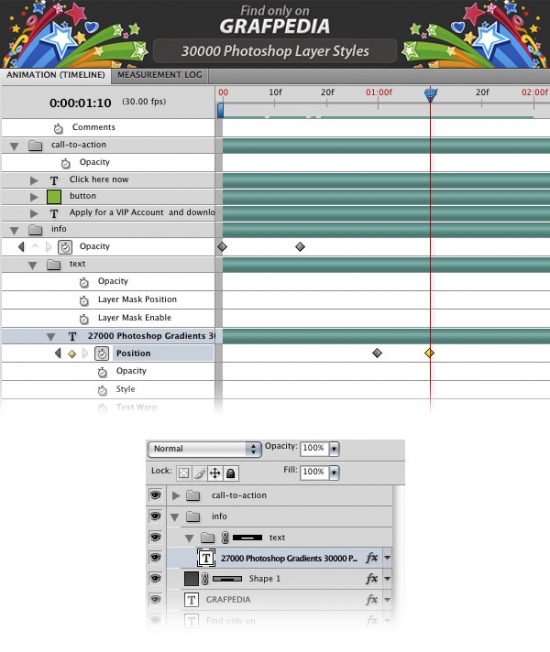Switch to the Animation (Timeline) tab
The width and height of the screenshot is (550, 652).
(55, 75)
